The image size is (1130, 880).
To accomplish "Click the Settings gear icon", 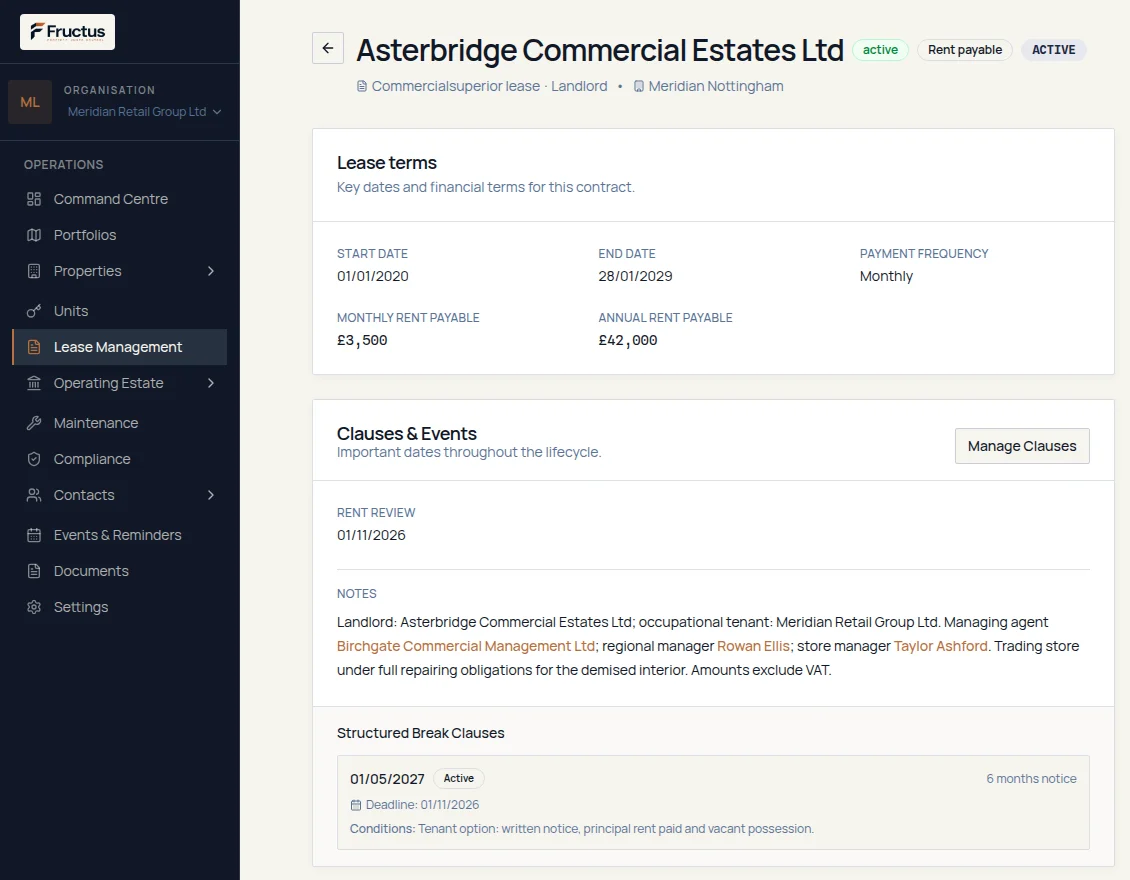I will (x=34, y=607).
